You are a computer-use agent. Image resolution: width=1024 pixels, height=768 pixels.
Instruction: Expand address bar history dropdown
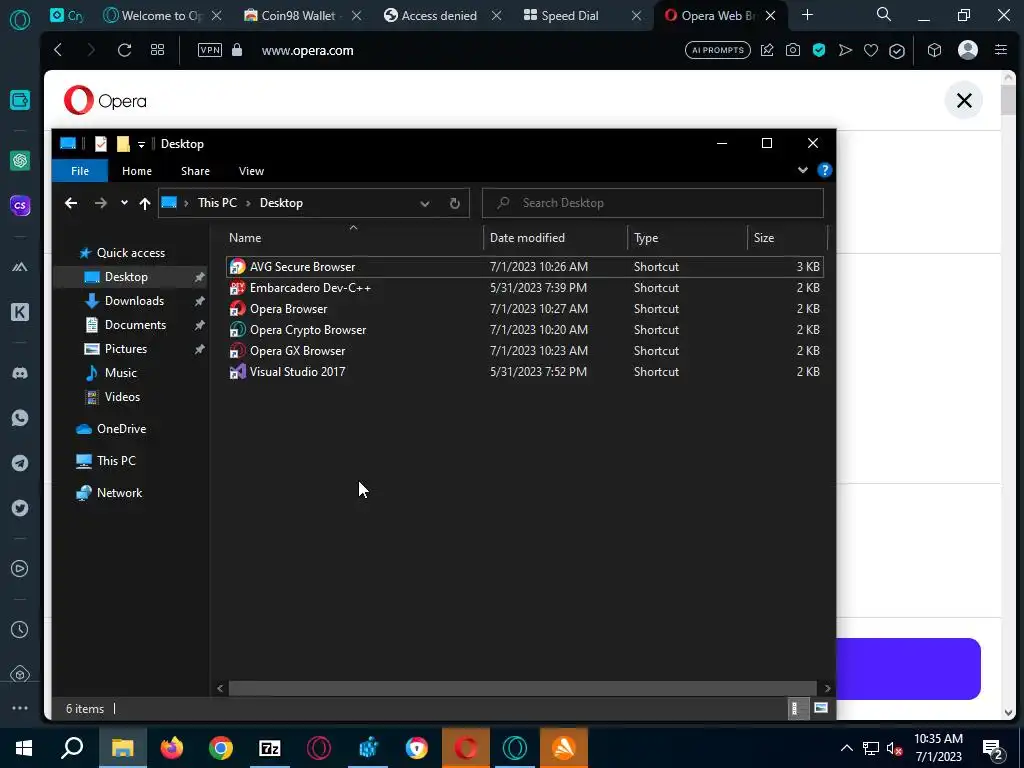(424, 203)
